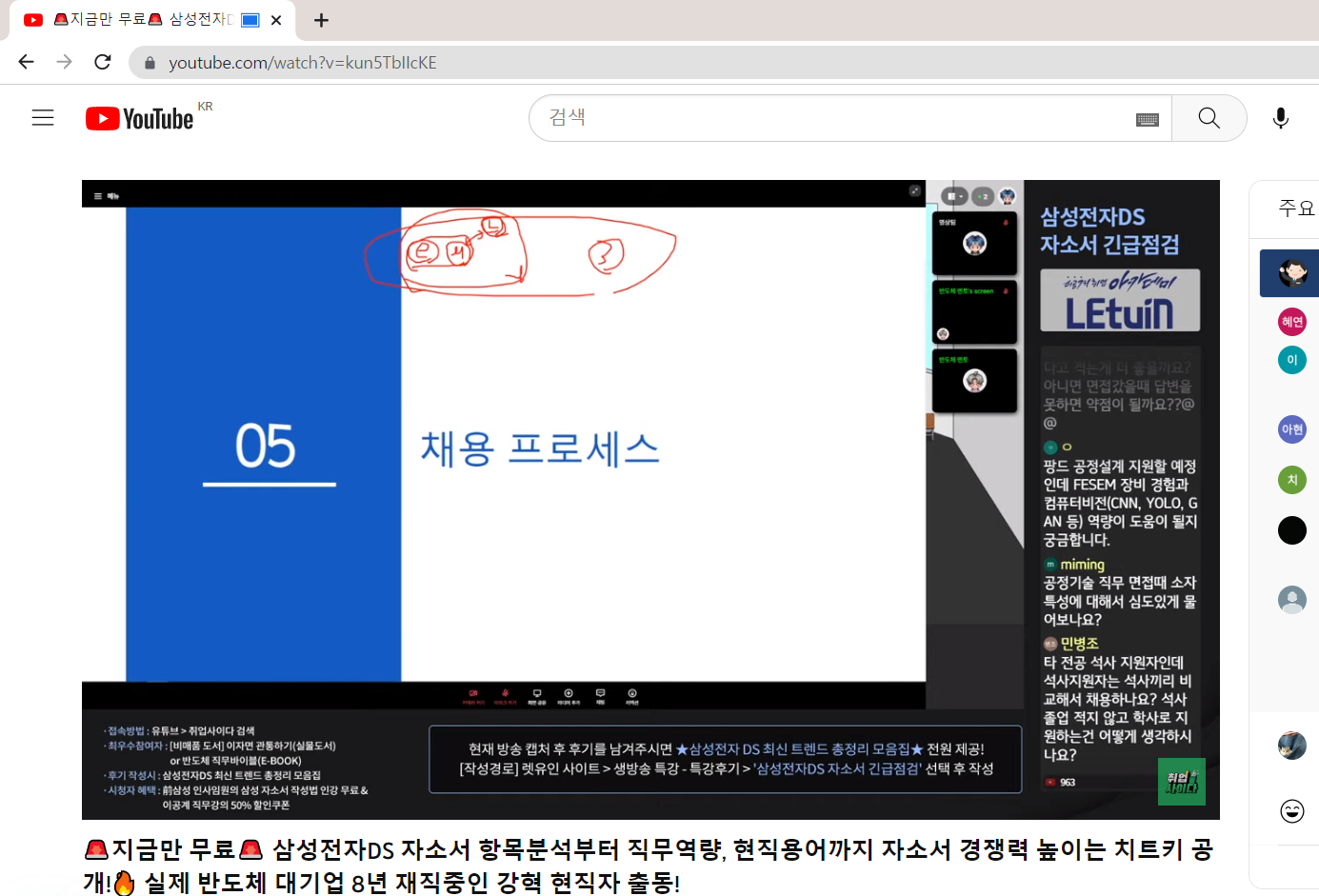Close the YouTube video tab
The image size is (1319, 896).
point(276,20)
